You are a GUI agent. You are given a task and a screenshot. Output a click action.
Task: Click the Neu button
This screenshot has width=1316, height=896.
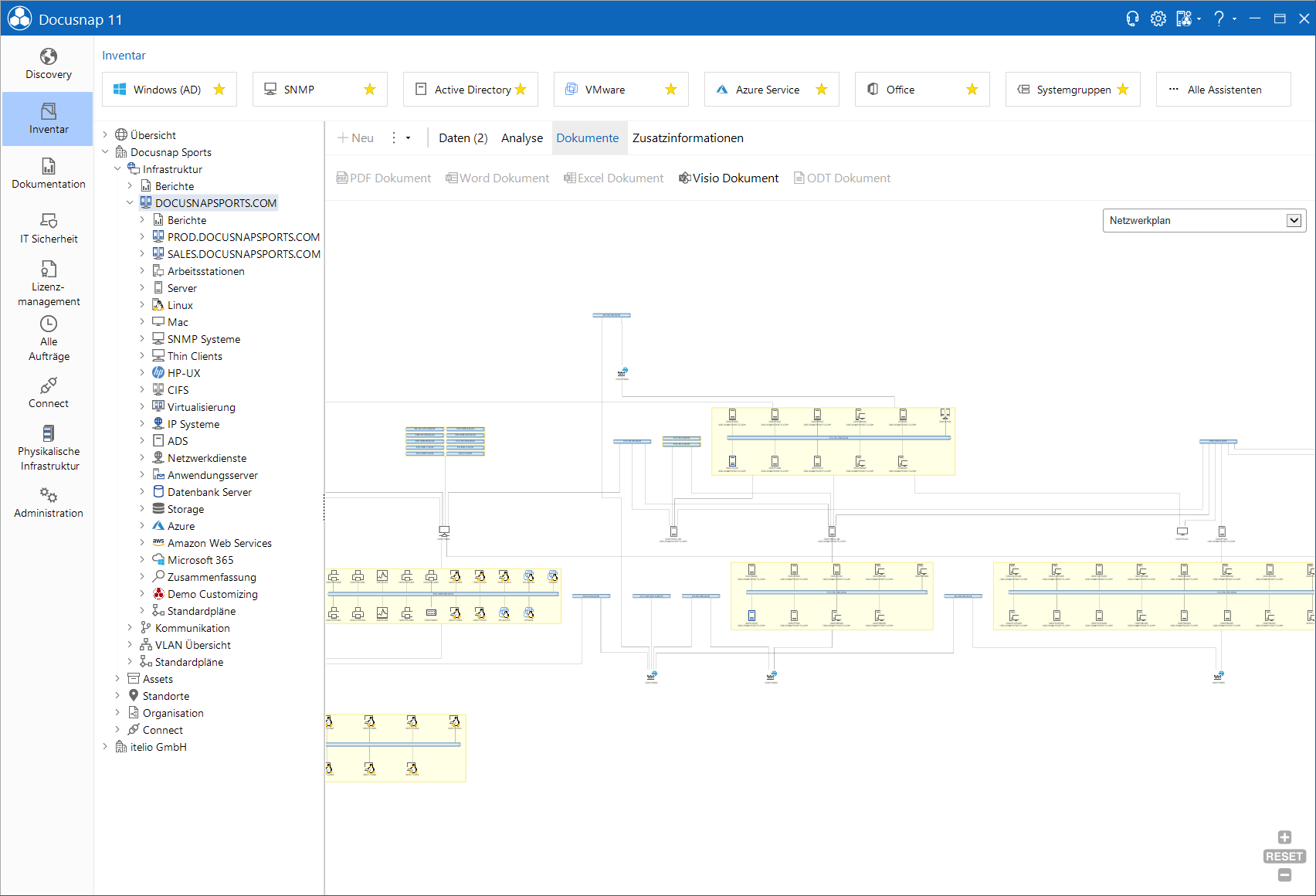coord(356,138)
